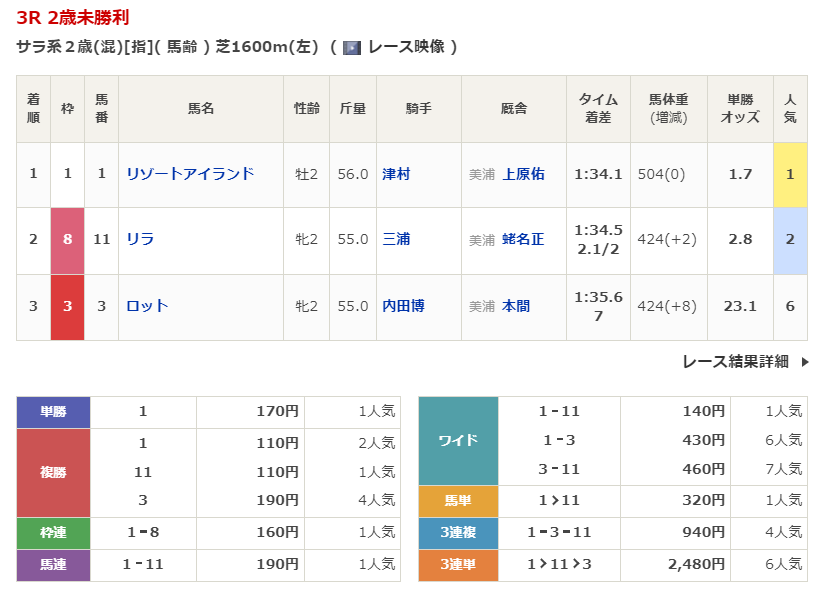The width and height of the screenshot is (821, 590).
Task: Click the 馬名 column header
Action: click(x=201, y=108)
